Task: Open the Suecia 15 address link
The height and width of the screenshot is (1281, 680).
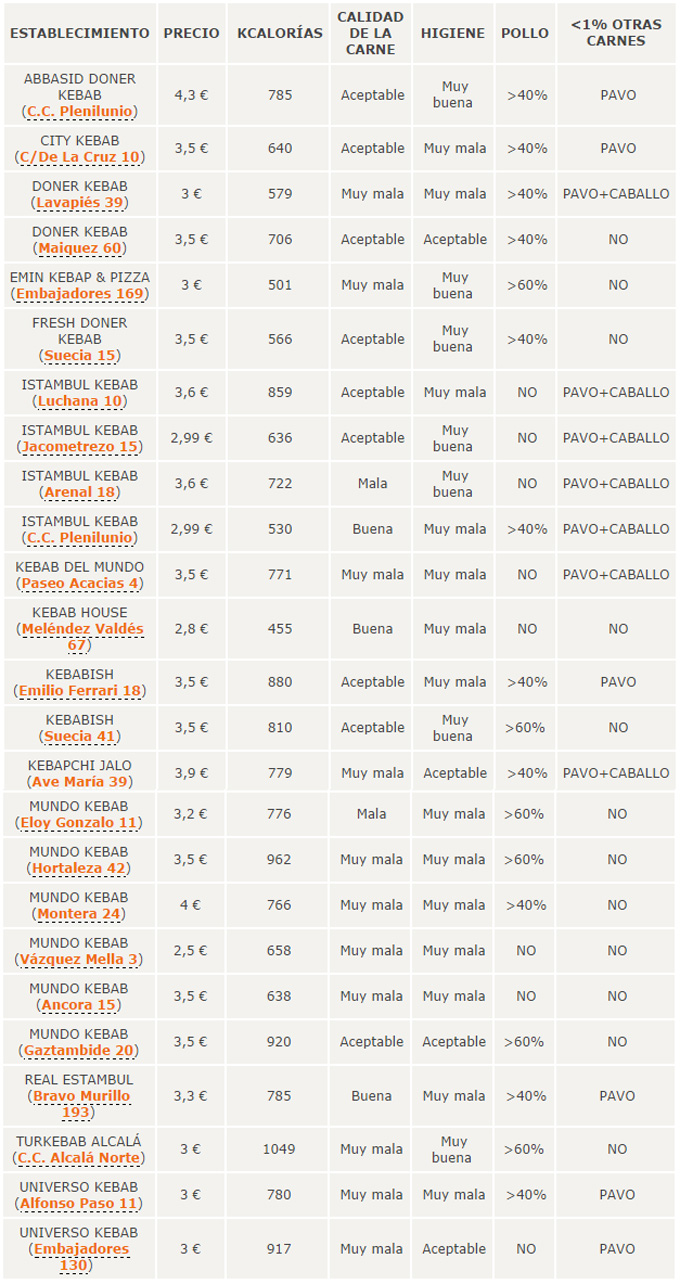Action: 80,355
